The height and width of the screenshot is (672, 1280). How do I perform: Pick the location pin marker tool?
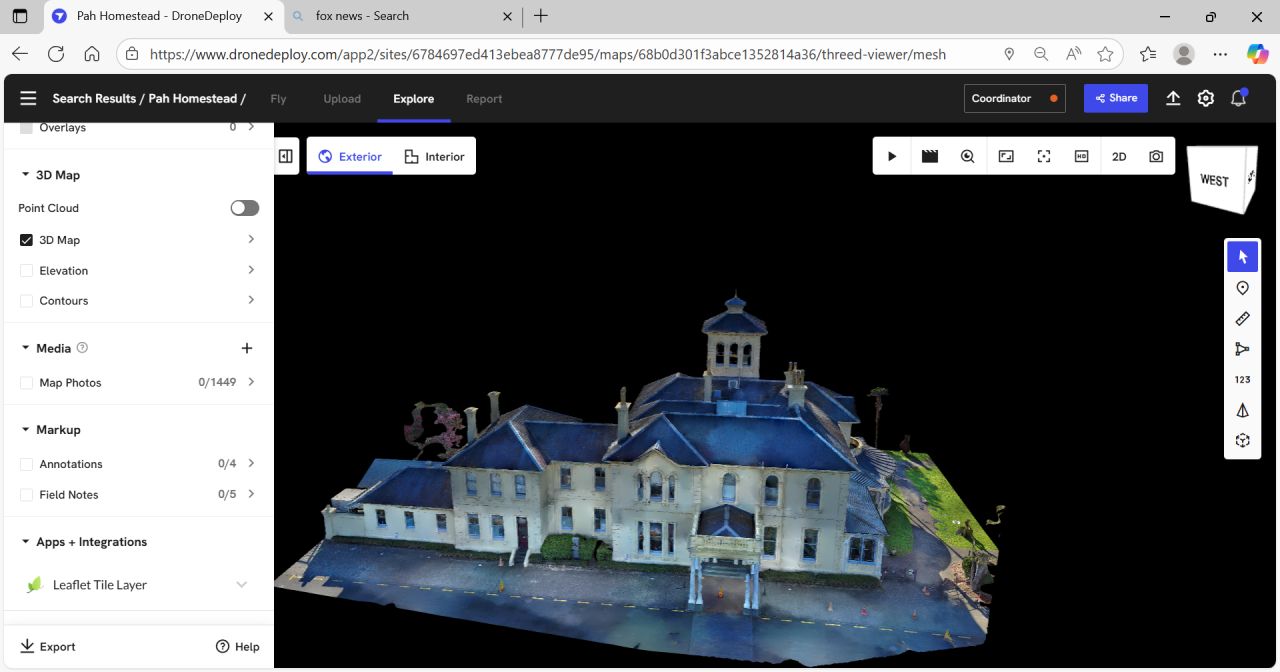pos(1242,288)
